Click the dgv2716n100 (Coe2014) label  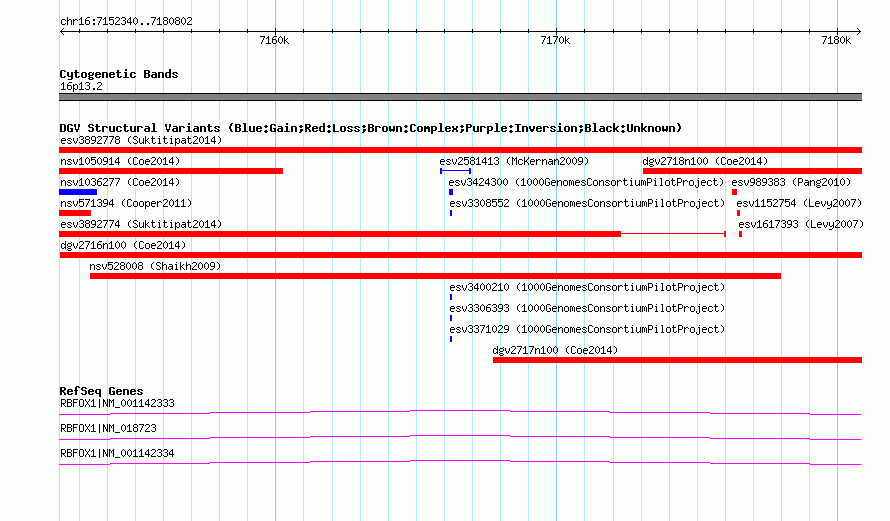pyautogui.click(x=123, y=245)
